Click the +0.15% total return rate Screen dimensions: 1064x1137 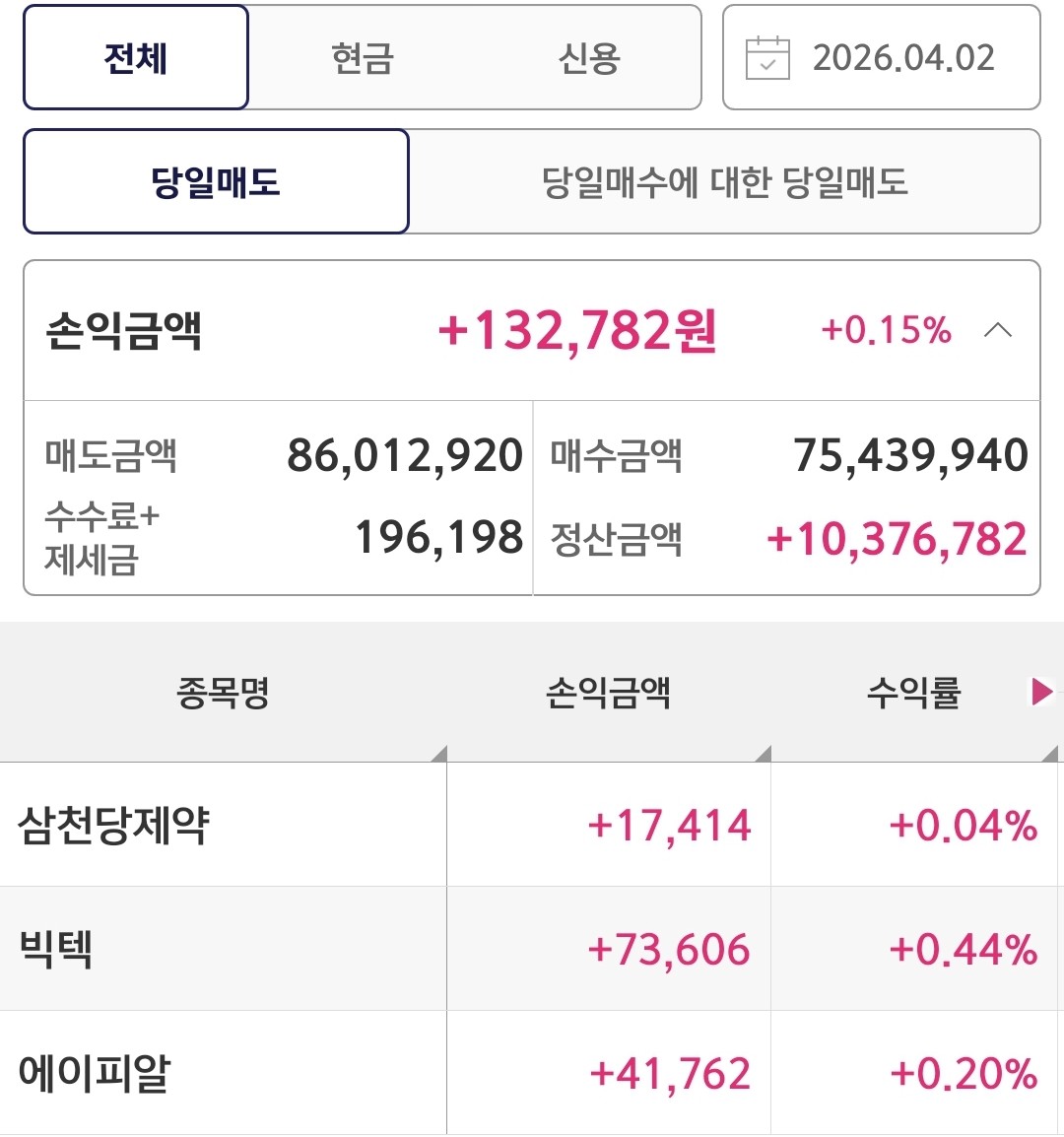tap(886, 330)
